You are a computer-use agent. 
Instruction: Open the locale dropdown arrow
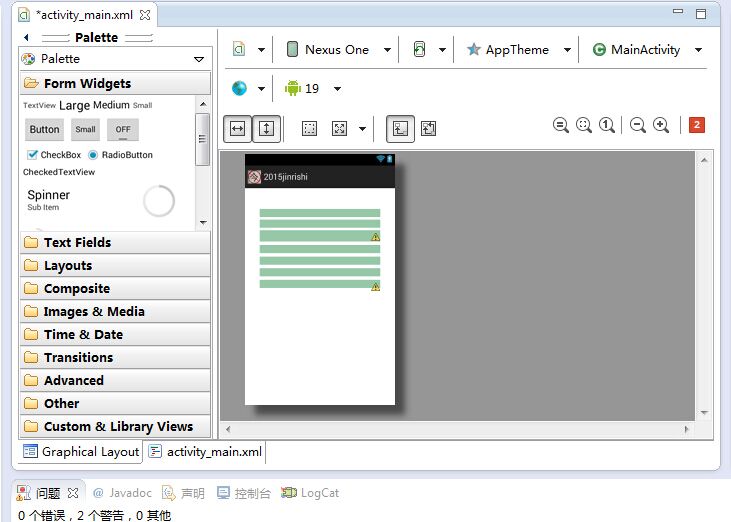(x=262, y=89)
